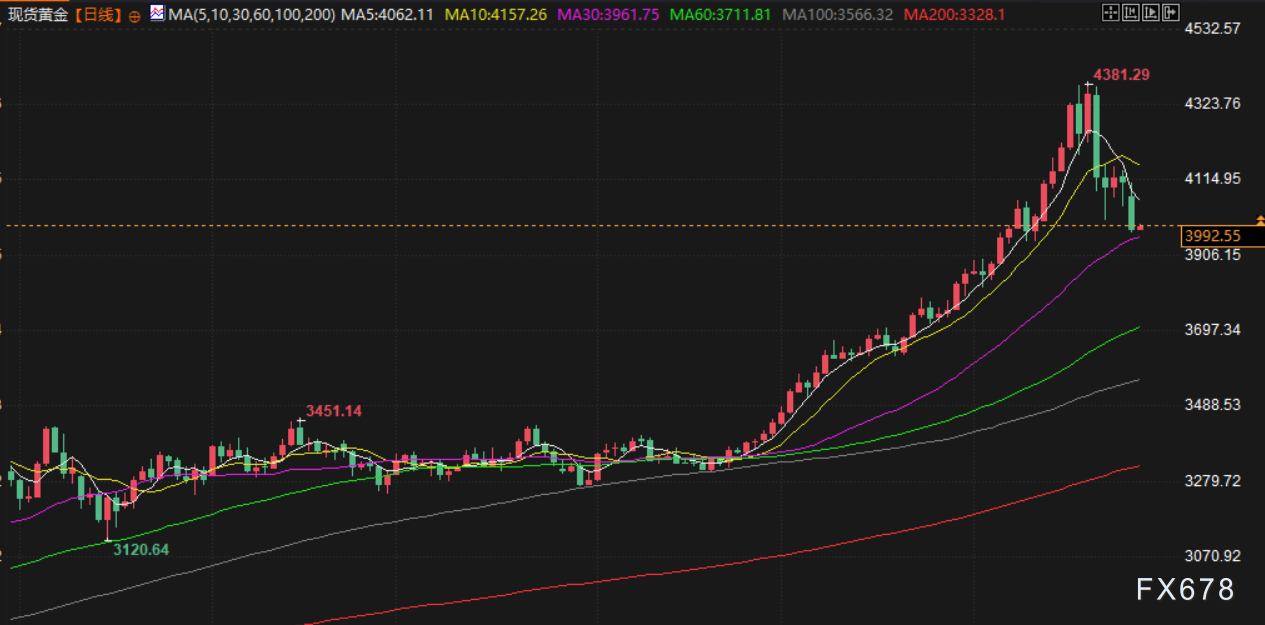
Task: Click the compress chart horizontally icon
Action: (x=1131, y=12)
